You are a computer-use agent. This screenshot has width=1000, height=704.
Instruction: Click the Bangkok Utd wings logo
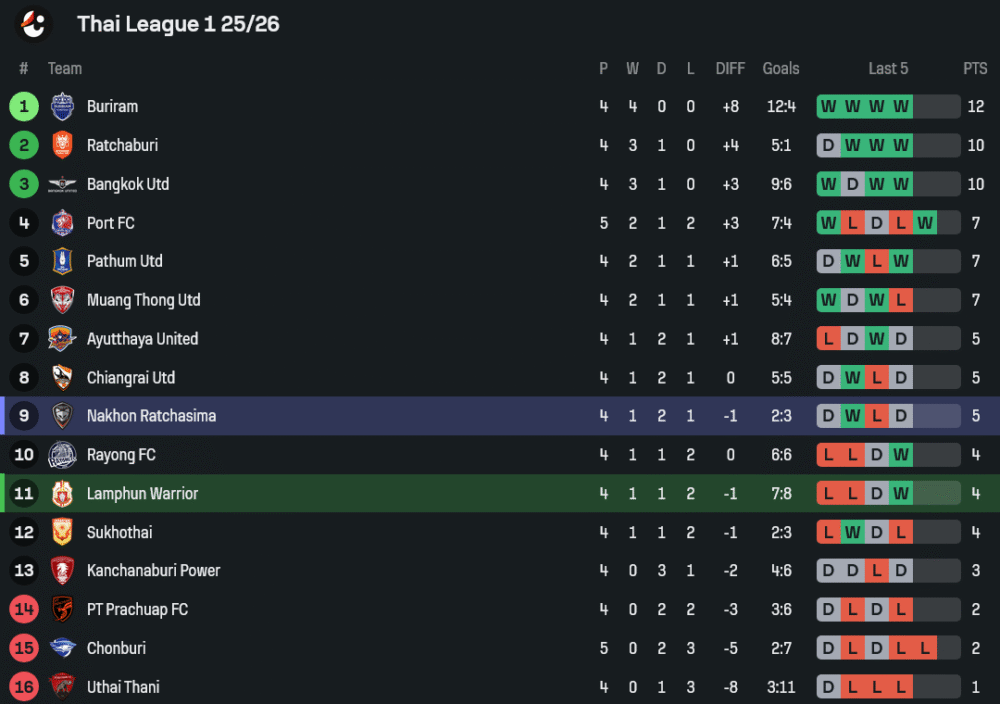point(62,184)
